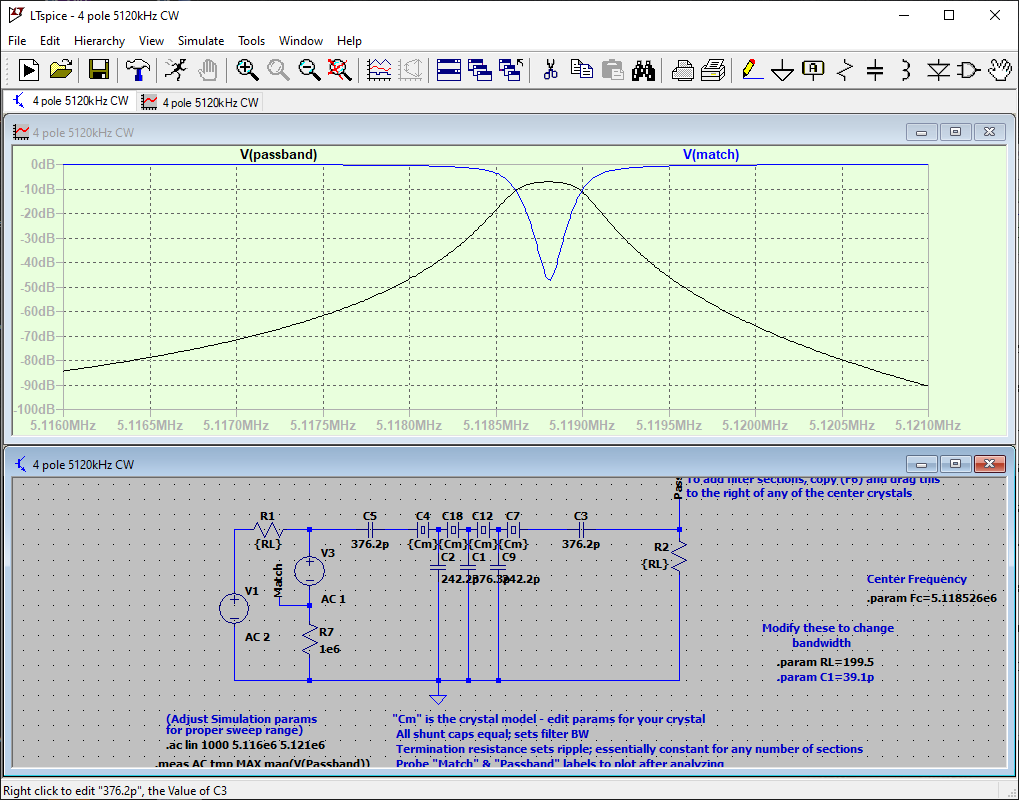Open file with the folder icon
The width and height of the screenshot is (1019, 800).
(x=61, y=70)
